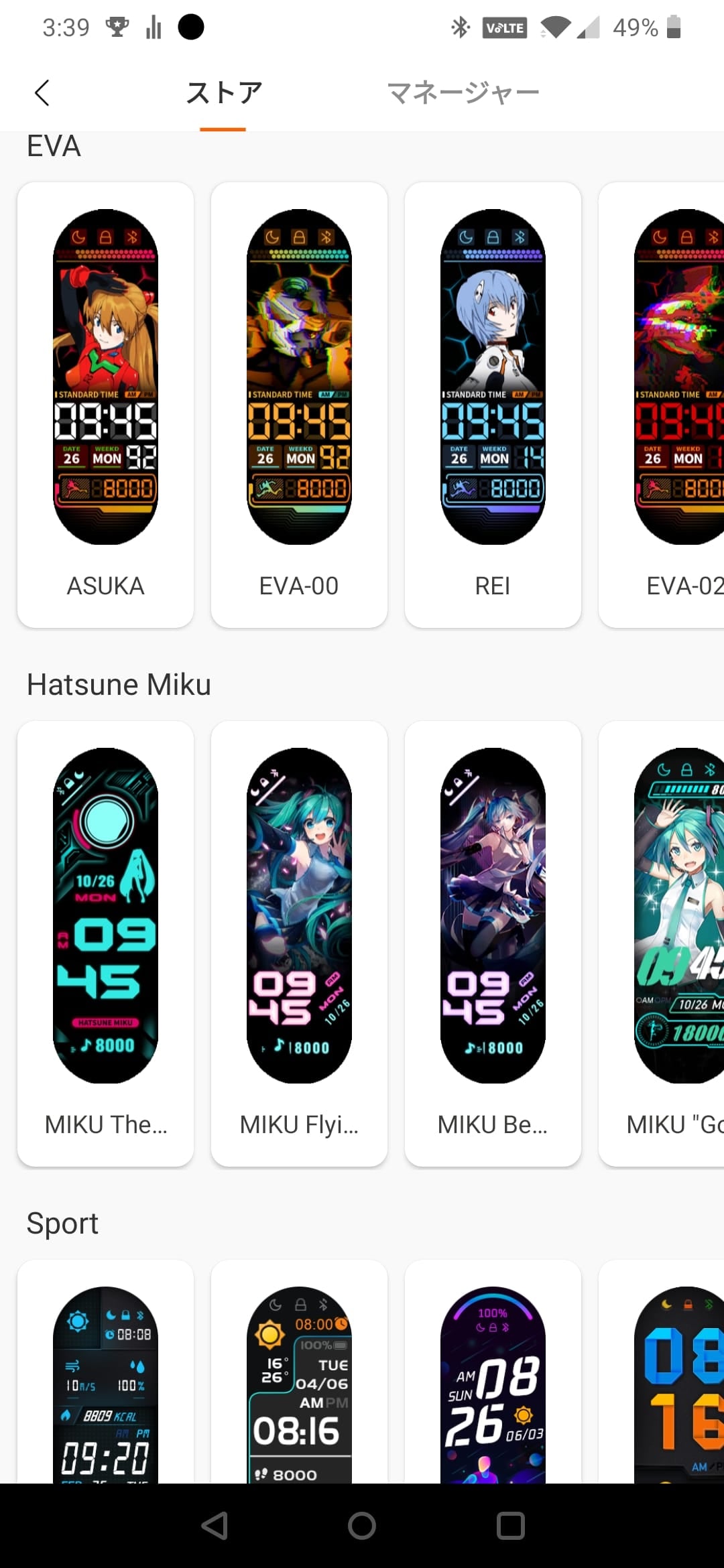The image size is (724, 1568).
Task: Open the MIKU Flyi... watch face
Action: click(x=299, y=943)
